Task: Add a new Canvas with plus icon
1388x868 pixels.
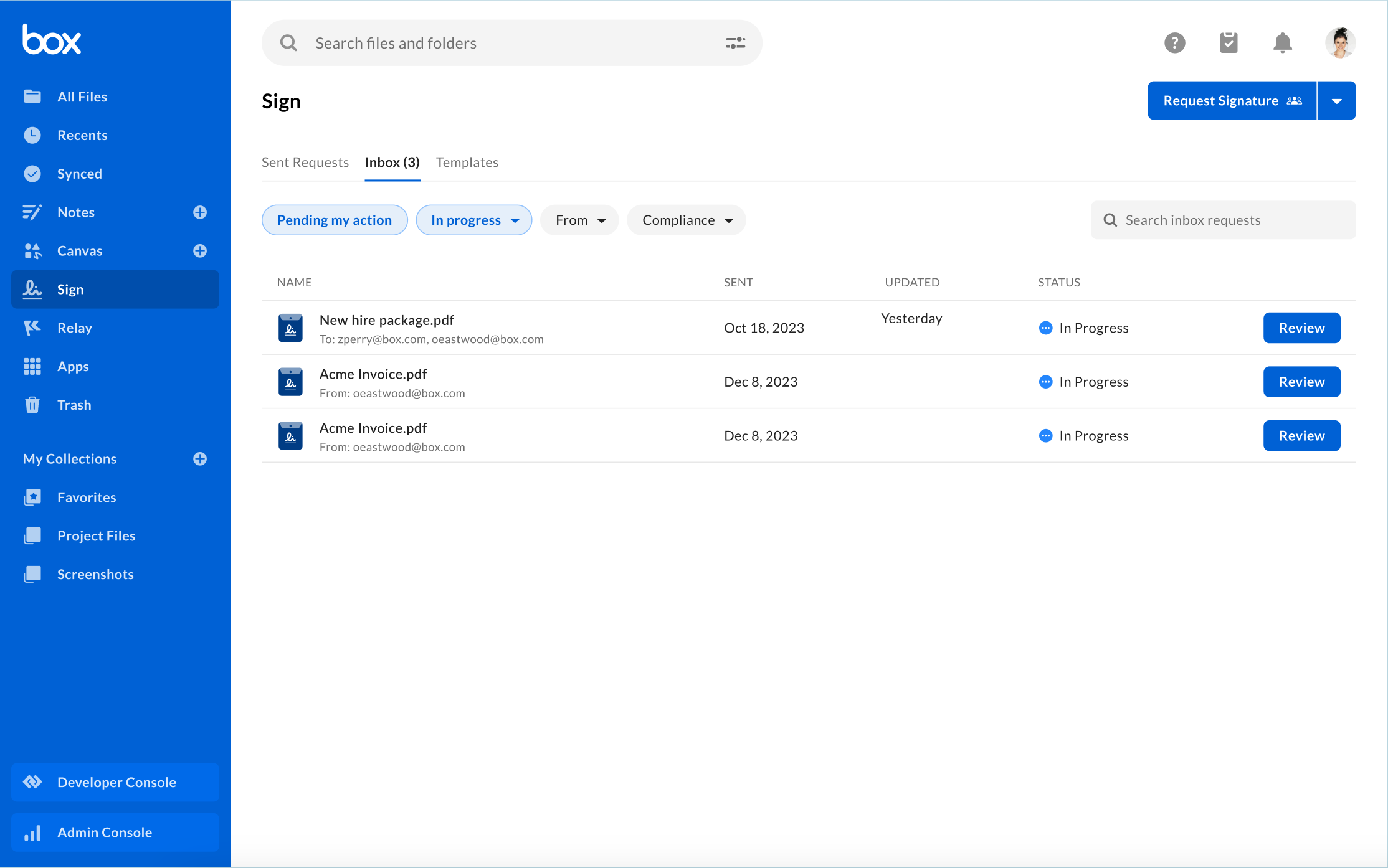Action: click(200, 251)
